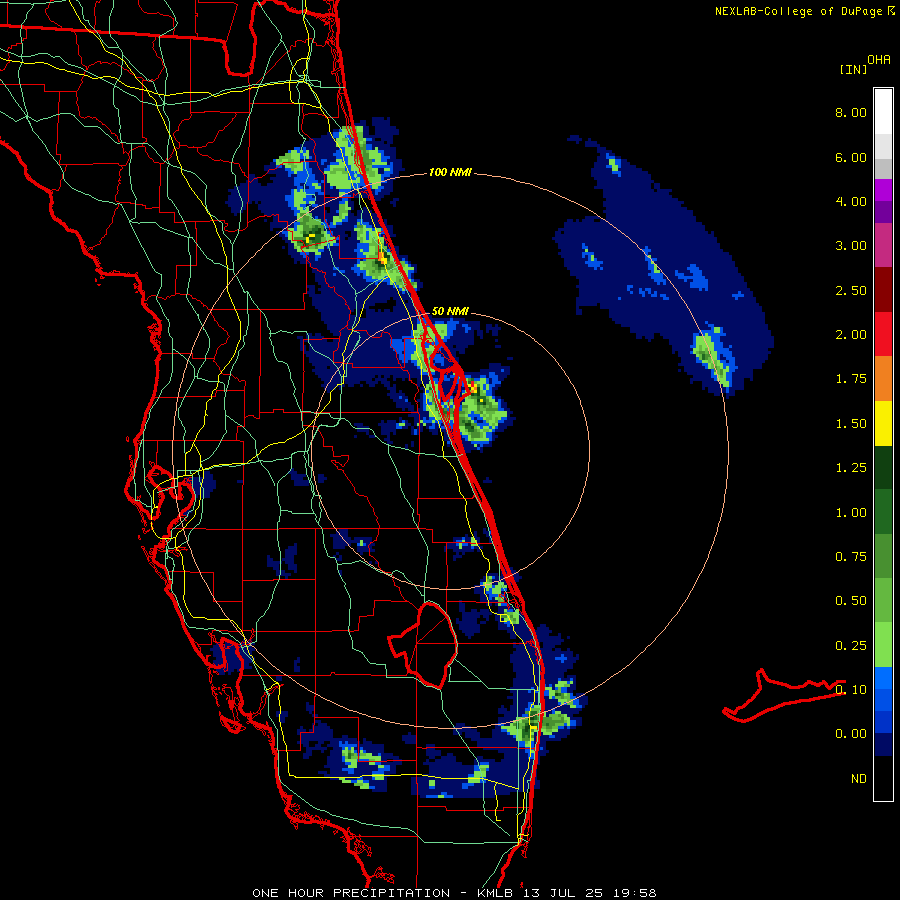Click the [IN] units label
The image size is (900, 900).
coord(853,69)
